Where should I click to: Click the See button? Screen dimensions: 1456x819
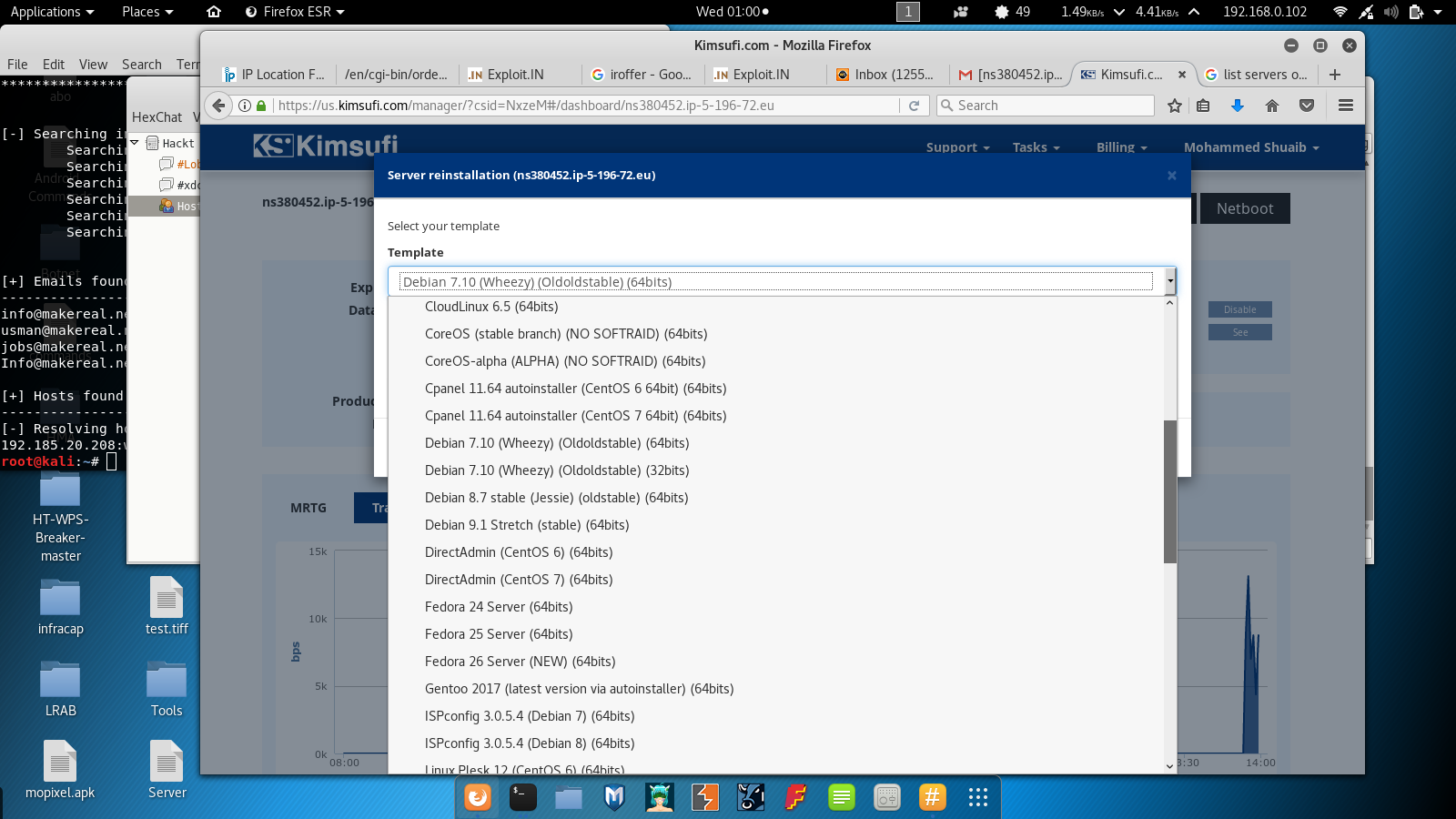click(x=1239, y=332)
